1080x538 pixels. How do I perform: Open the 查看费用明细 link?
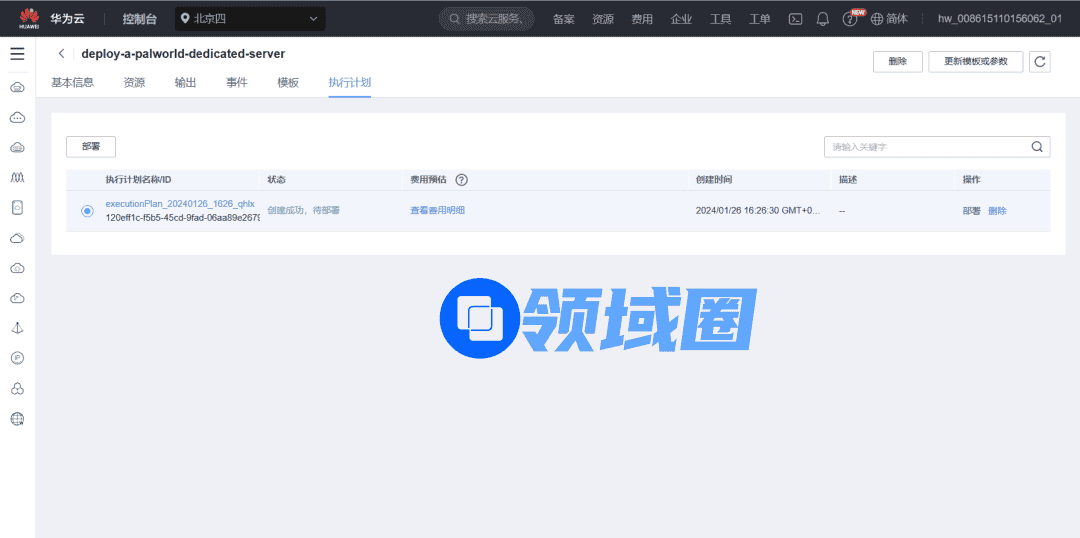tap(437, 211)
